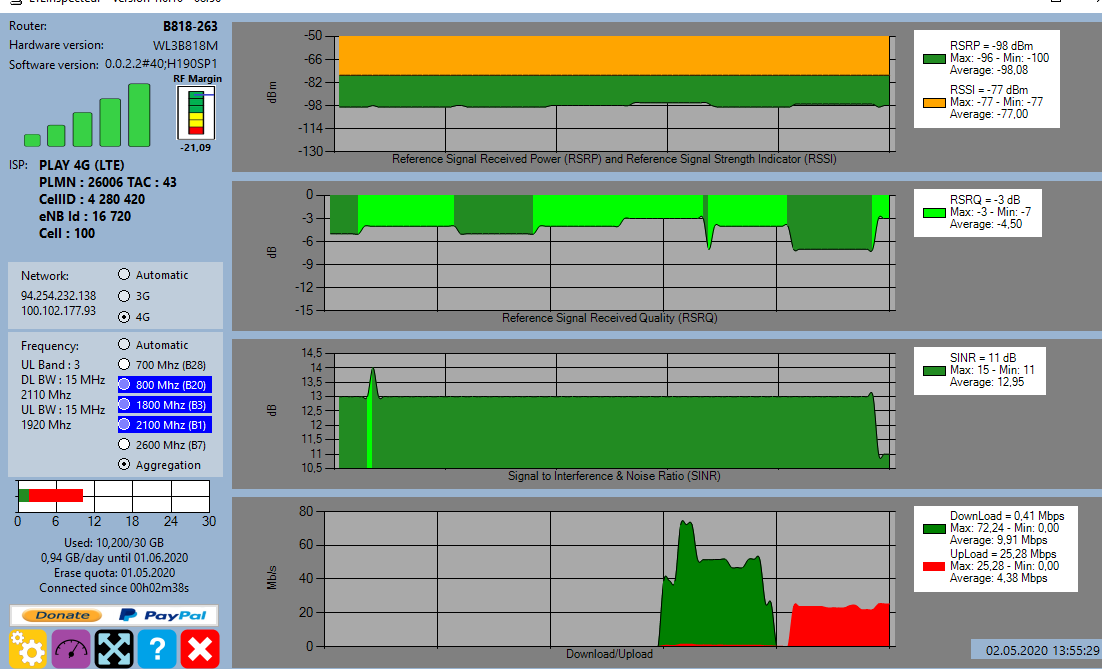The image size is (1102, 669).
Task: Click the Download/Upload chart title
Action: point(609,654)
